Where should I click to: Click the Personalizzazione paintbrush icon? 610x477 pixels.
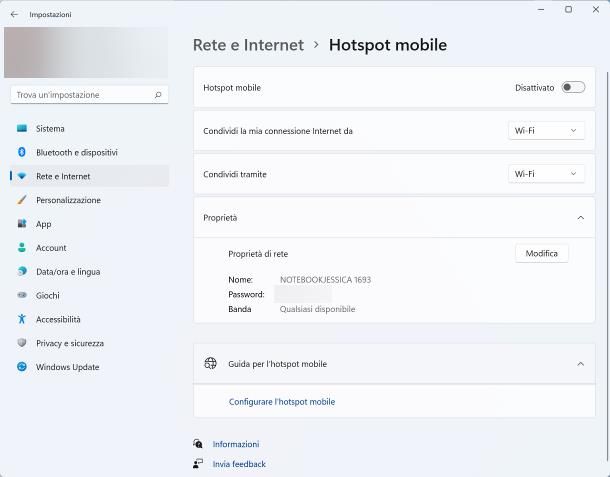tap(22, 200)
